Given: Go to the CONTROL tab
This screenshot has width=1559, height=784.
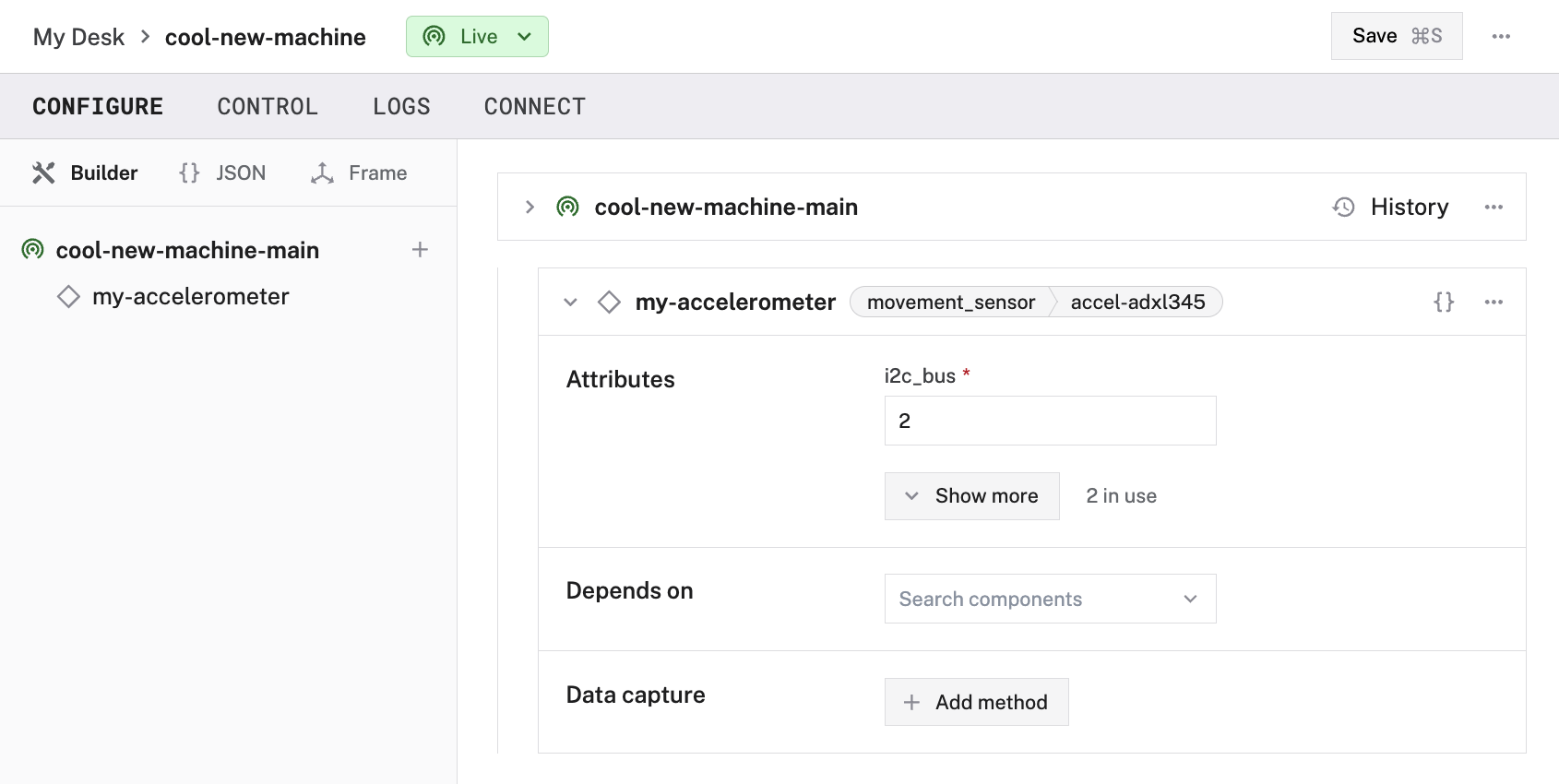Looking at the screenshot, I should [268, 107].
